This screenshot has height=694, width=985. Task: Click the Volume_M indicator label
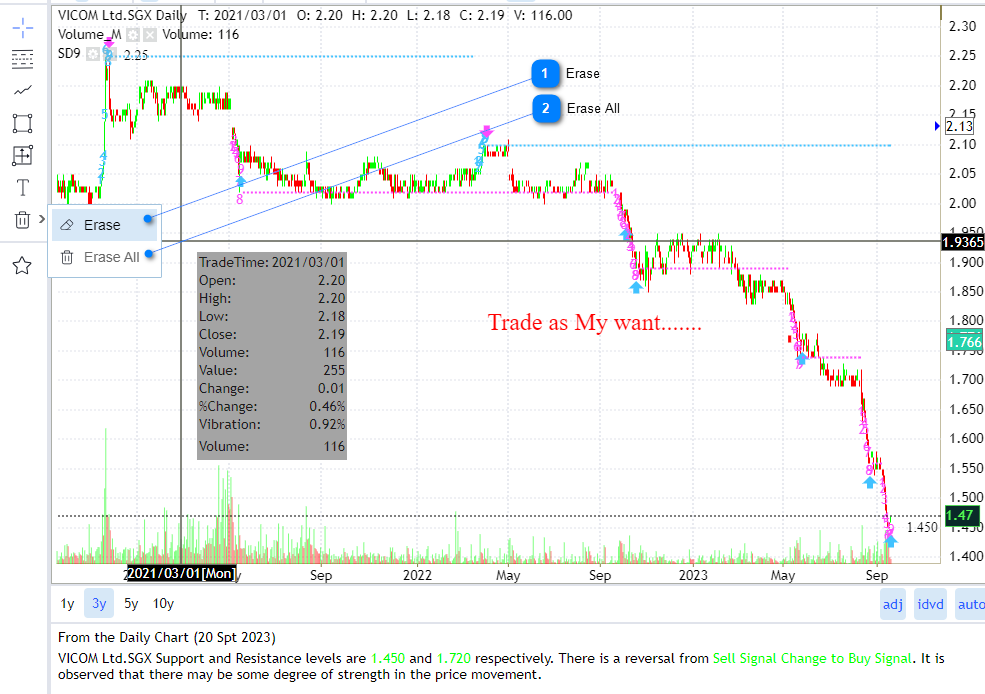tap(90, 35)
